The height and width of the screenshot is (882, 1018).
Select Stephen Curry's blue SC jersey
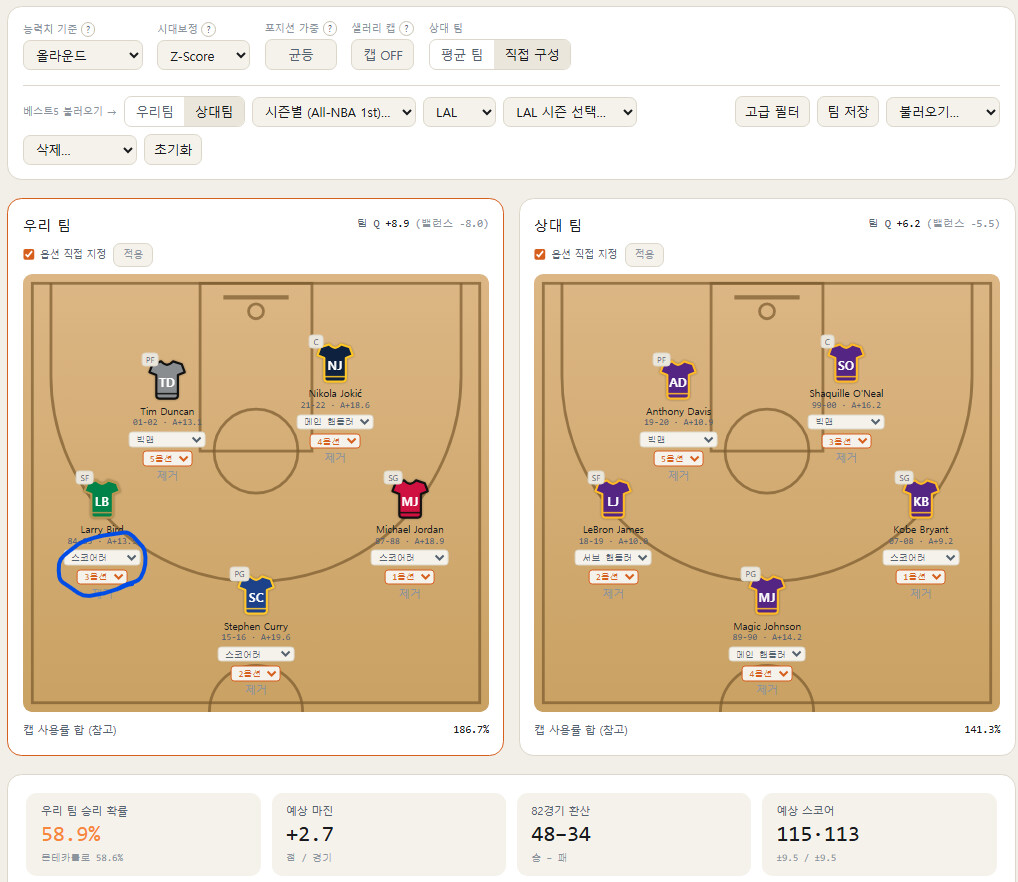256,596
